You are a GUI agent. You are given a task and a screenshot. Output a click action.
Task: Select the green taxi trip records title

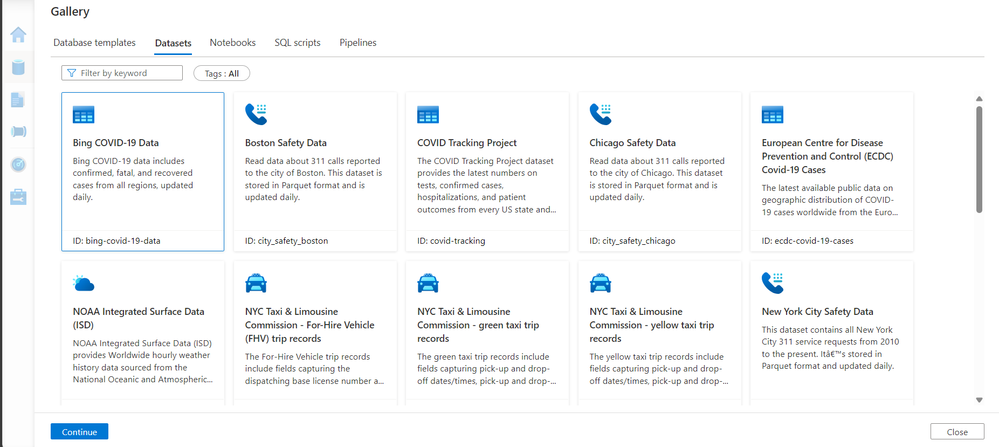pyautogui.click(x=478, y=325)
